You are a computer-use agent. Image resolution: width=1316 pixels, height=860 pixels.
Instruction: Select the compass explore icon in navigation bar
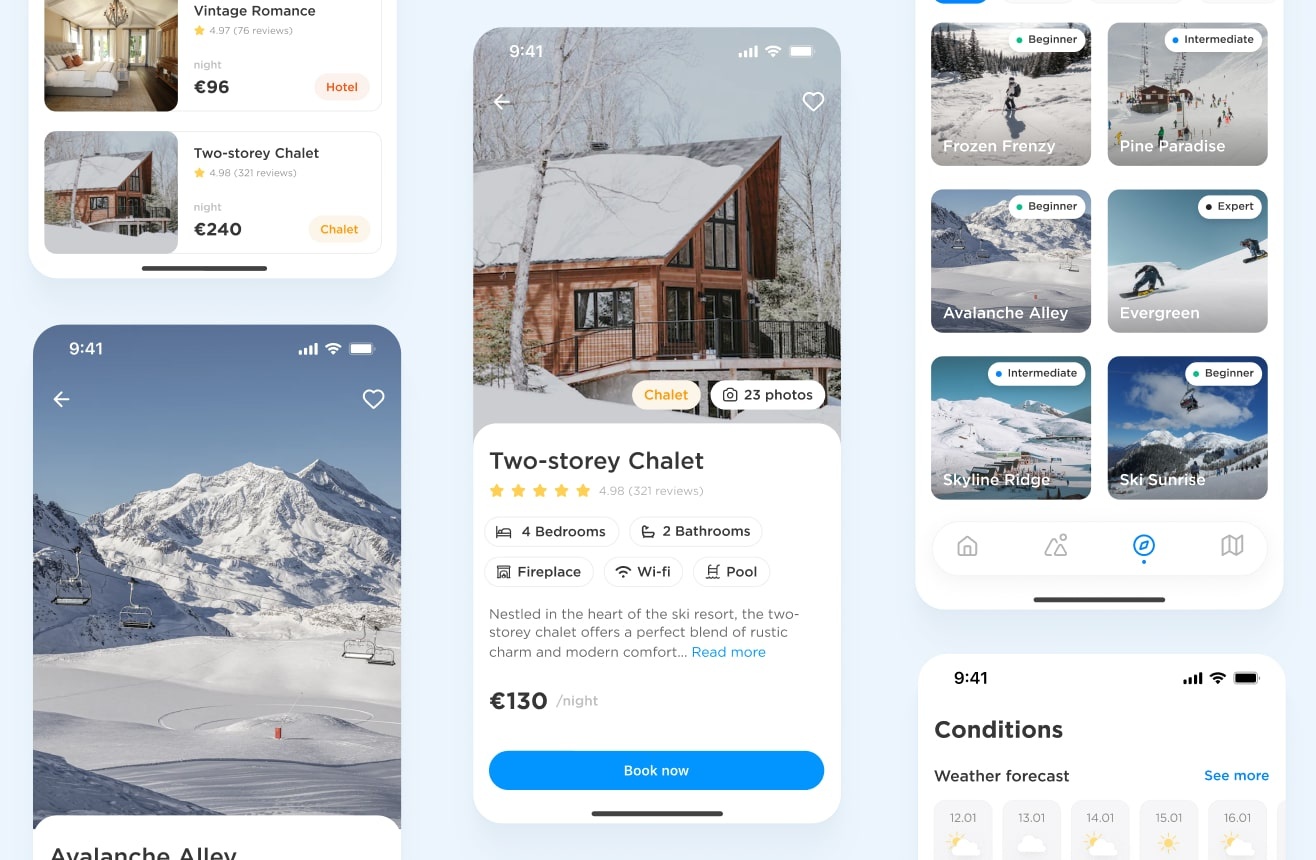(1143, 546)
